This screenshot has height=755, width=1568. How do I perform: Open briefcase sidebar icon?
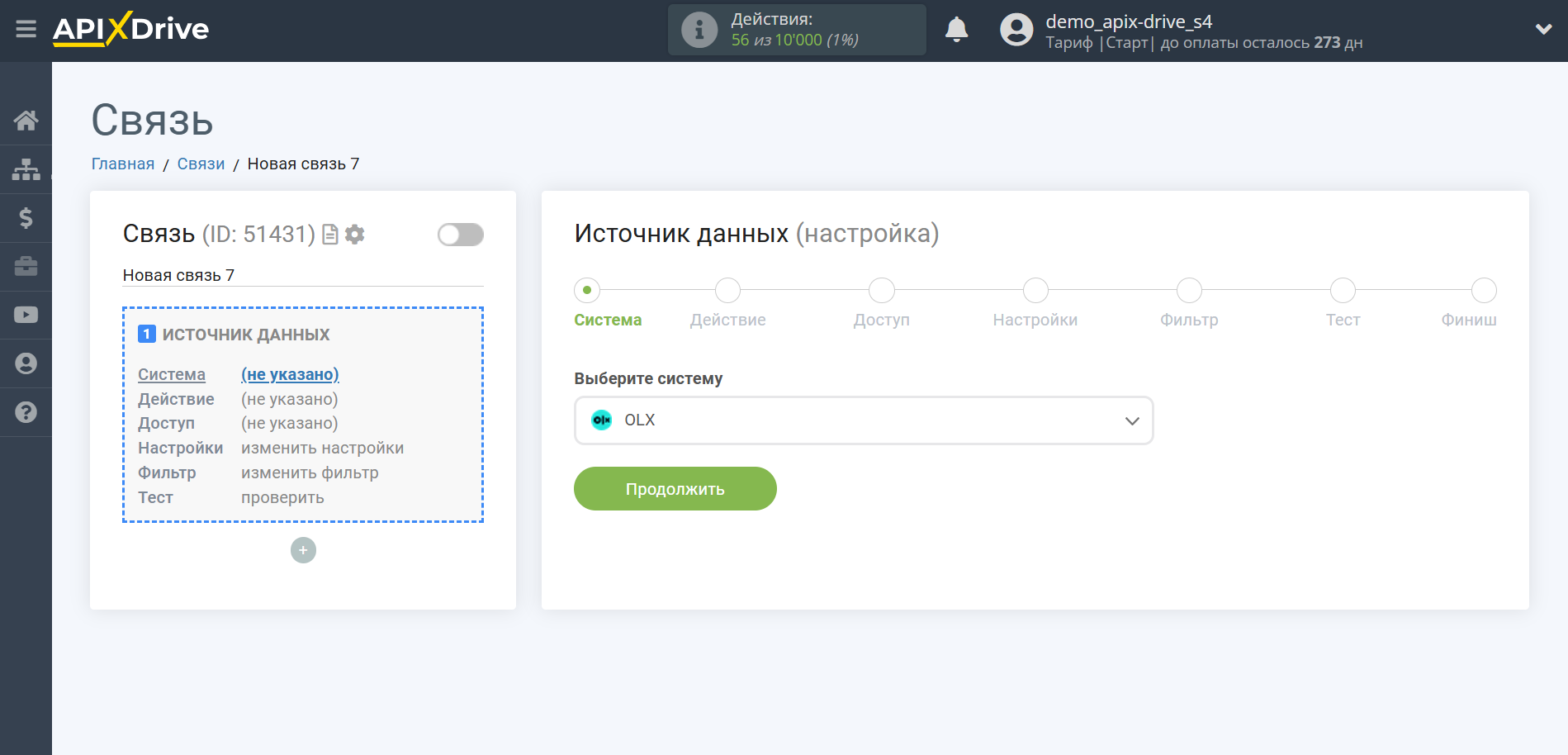26,266
